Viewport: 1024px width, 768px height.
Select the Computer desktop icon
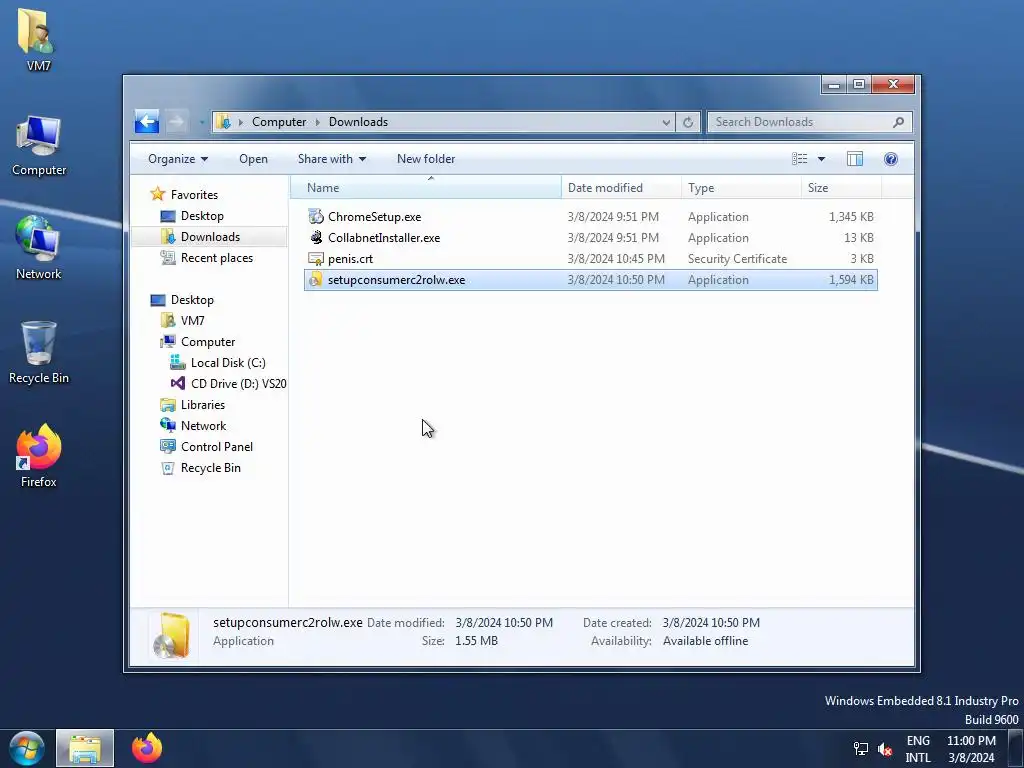(x=39, y=145)
